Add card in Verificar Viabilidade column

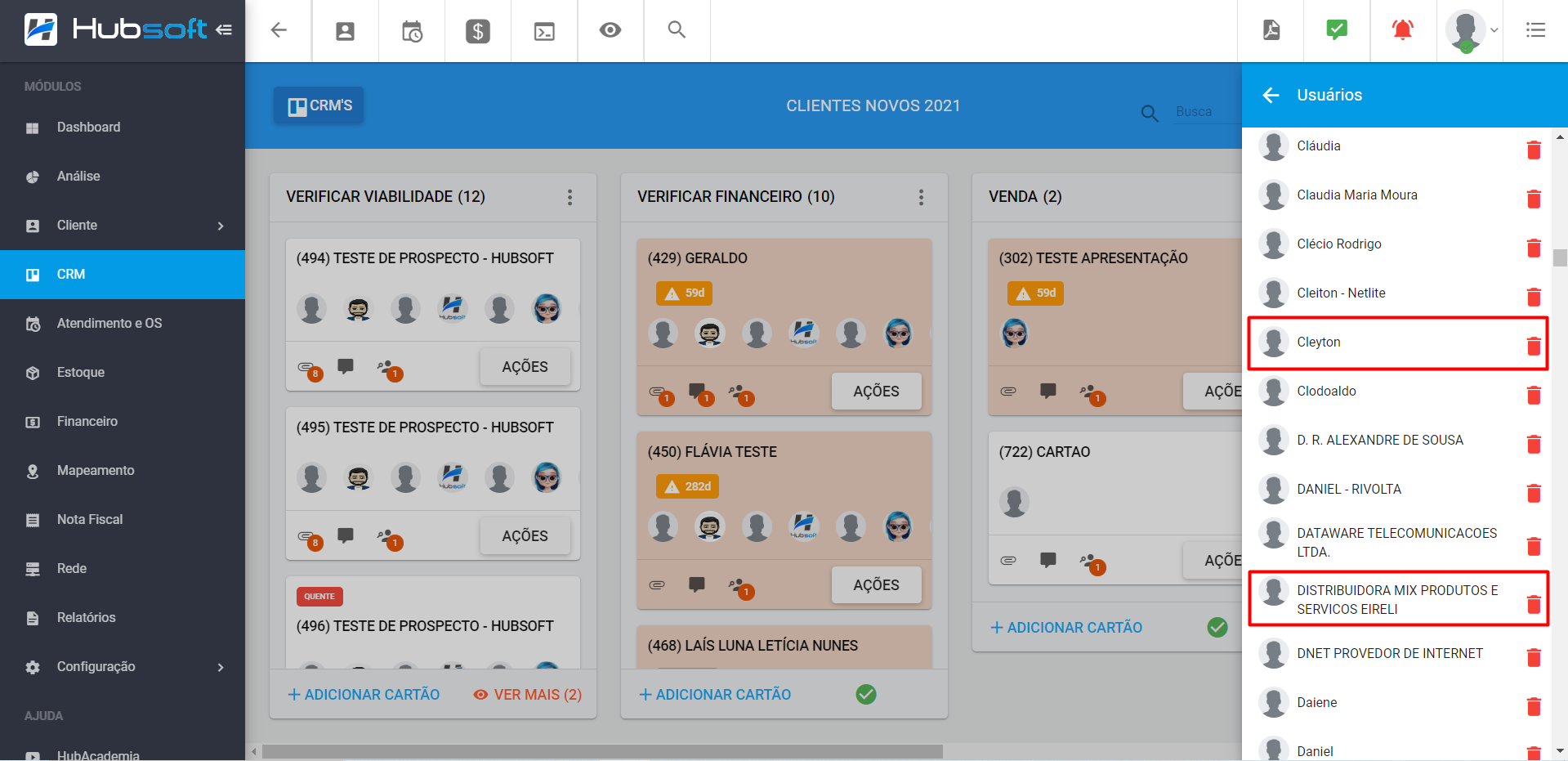[x=364, y=695]
